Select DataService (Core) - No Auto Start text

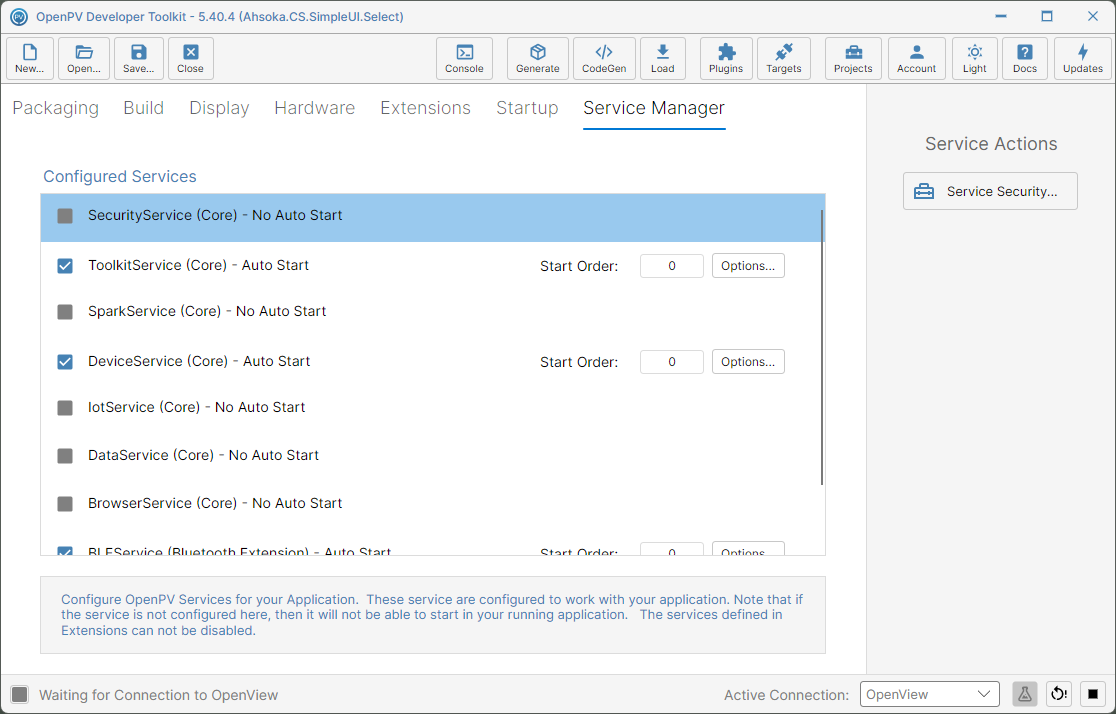pyautogui.click(x=204, y=455)
